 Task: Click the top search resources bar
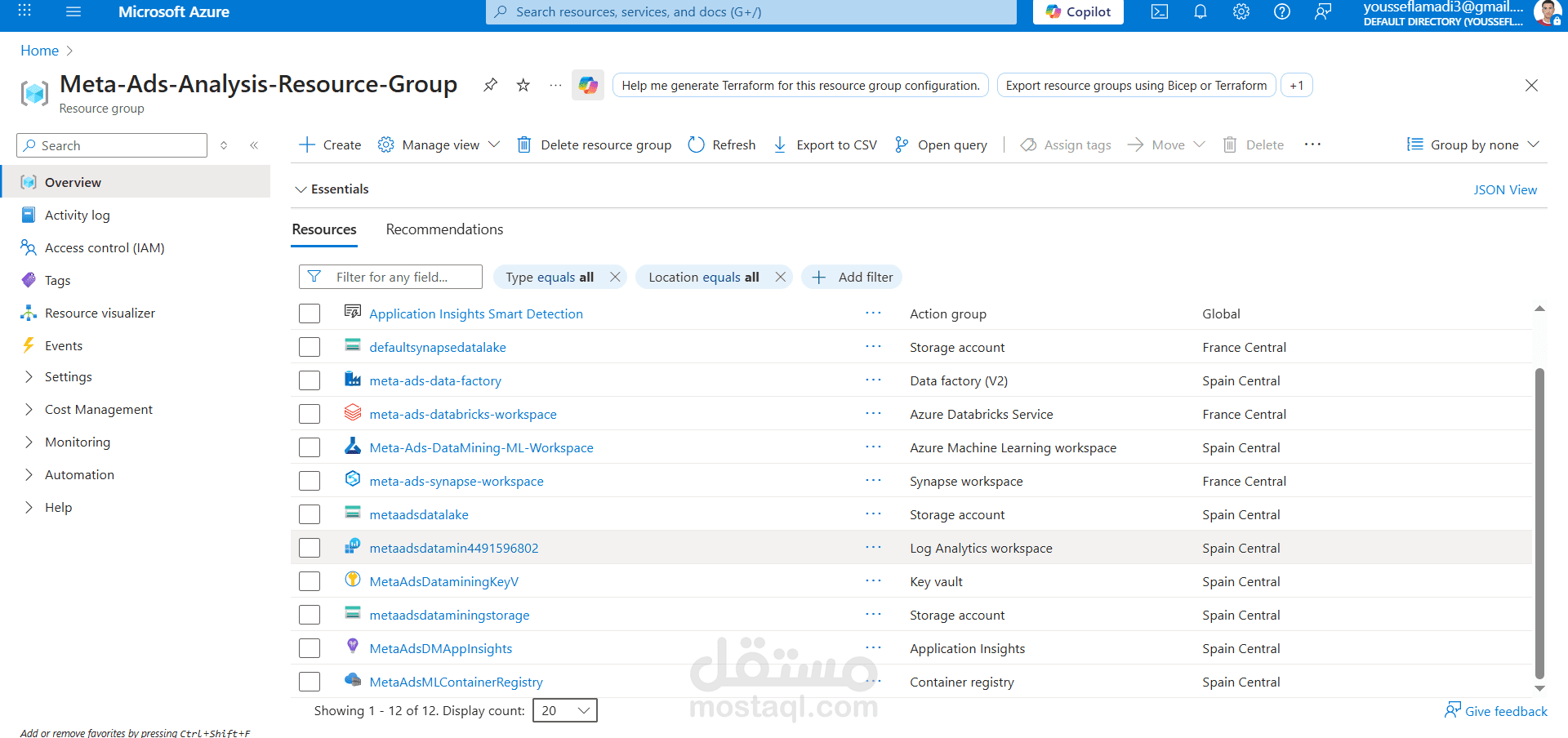pyautogui.click(x=751, y=11)
